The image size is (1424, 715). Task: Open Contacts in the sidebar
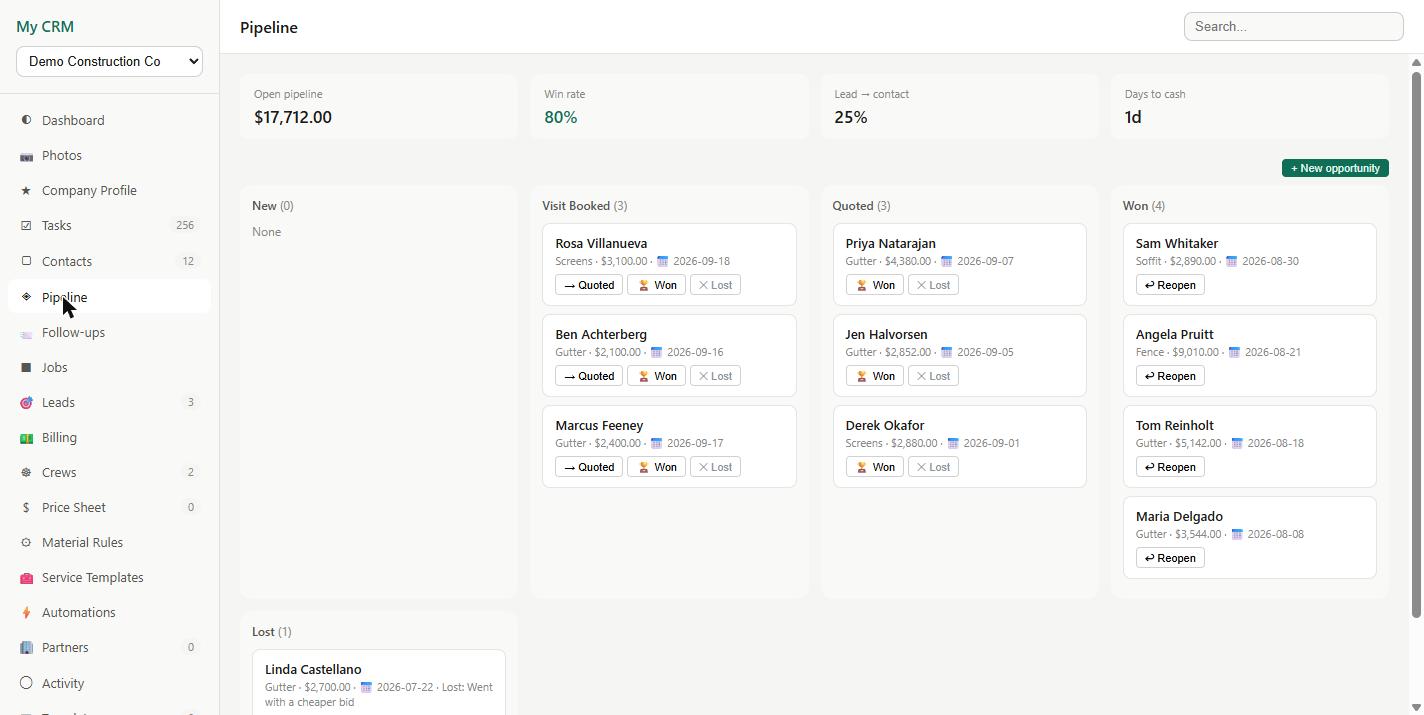coord(109,261)
